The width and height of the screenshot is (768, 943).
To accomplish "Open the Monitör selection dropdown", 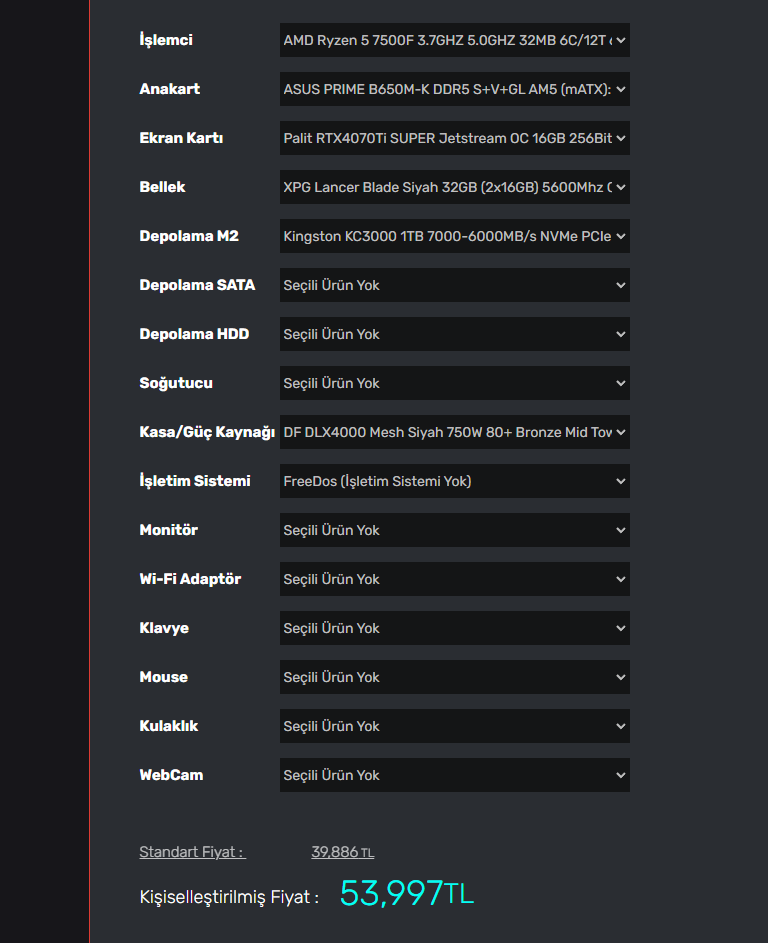I will pyautogui.click(x=454, y=530).
